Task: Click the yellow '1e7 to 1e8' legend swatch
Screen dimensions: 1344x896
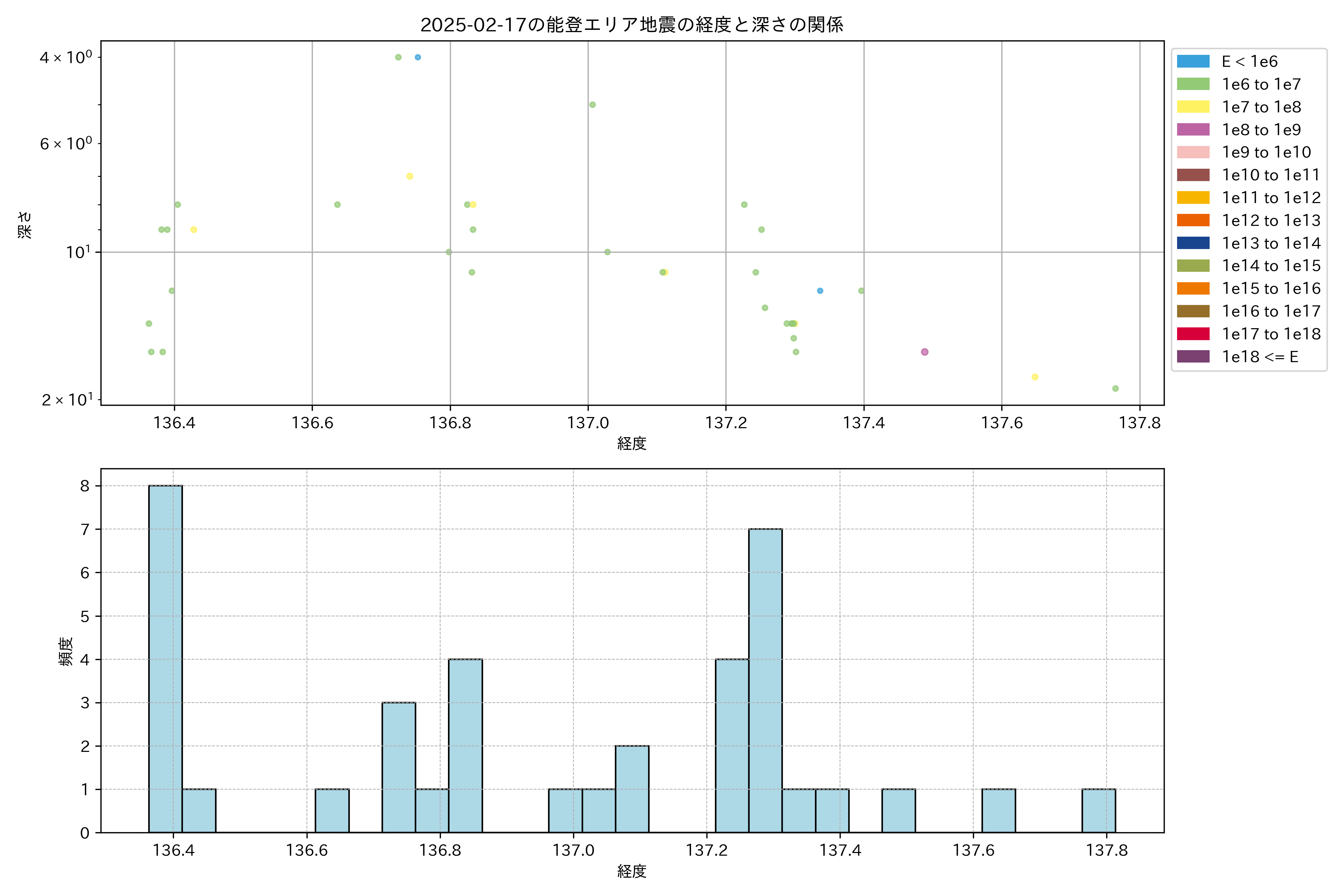Action: (x=1193, y=107)
